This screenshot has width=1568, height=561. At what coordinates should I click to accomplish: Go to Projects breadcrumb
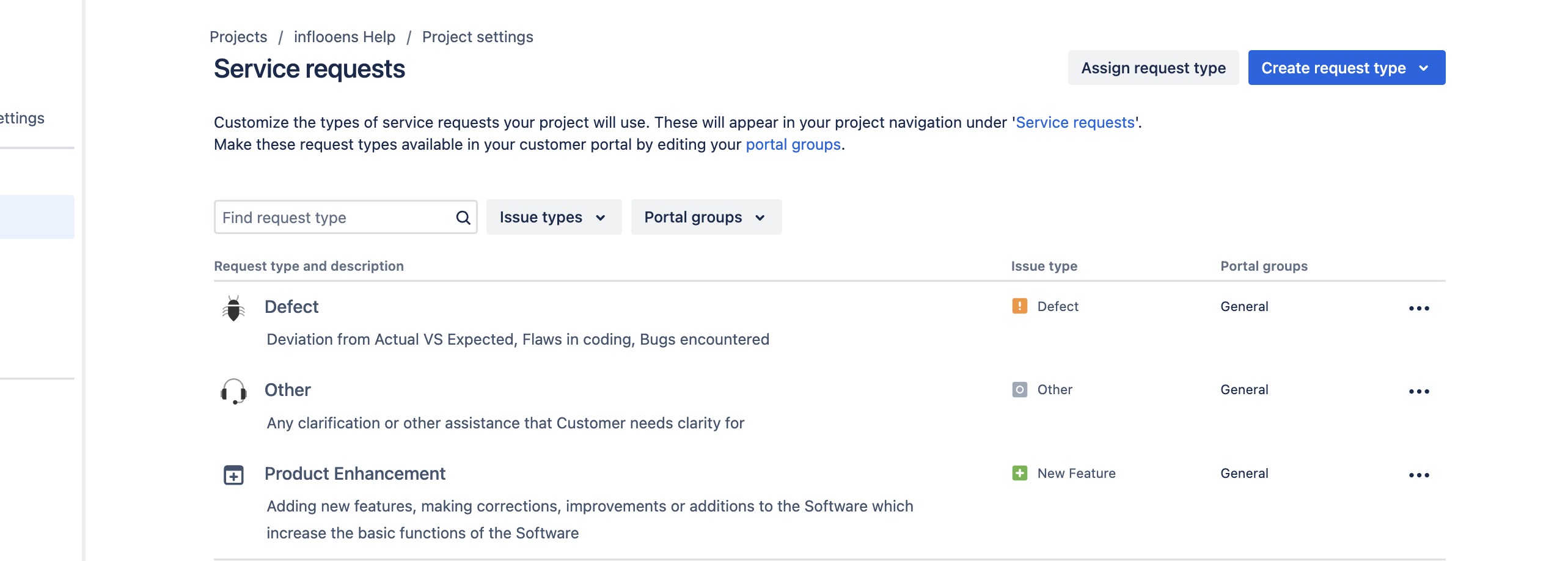pyautogui.click(x=238, y=37)
